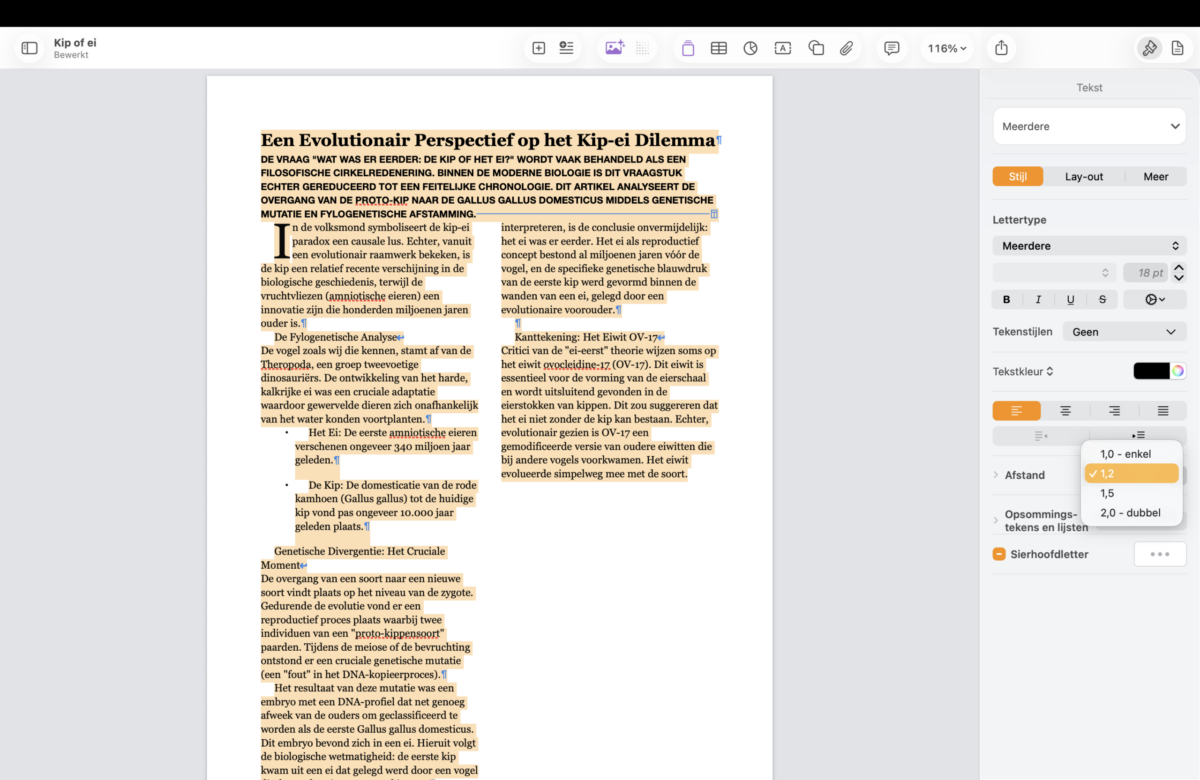Open the chart insert icon
The height and width of the screenshot is (780, 1200).
pyautogui.click(x=750, y=48)
